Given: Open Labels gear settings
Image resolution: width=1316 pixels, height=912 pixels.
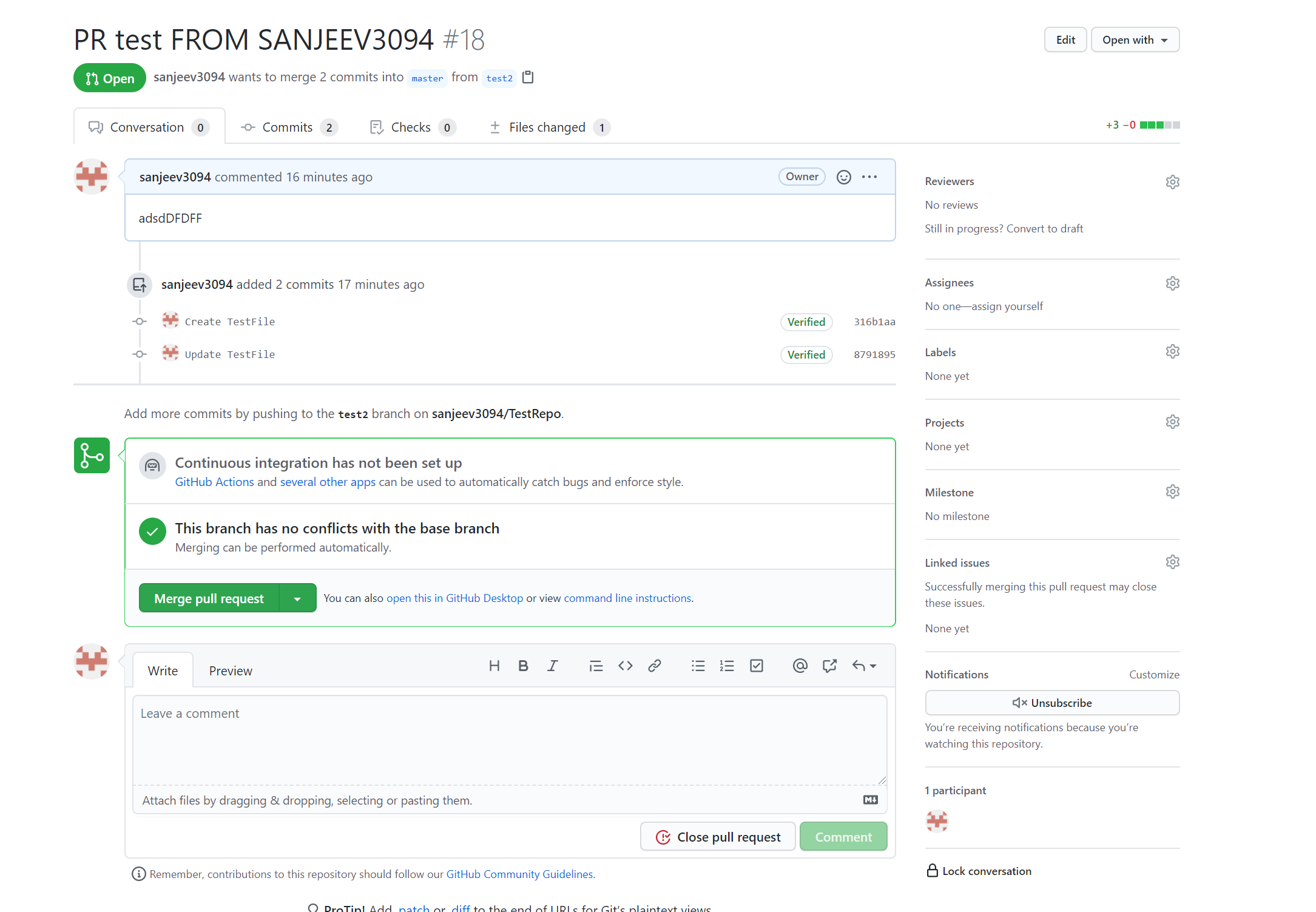Looking at the screenshot, I should coord(1172,352).
